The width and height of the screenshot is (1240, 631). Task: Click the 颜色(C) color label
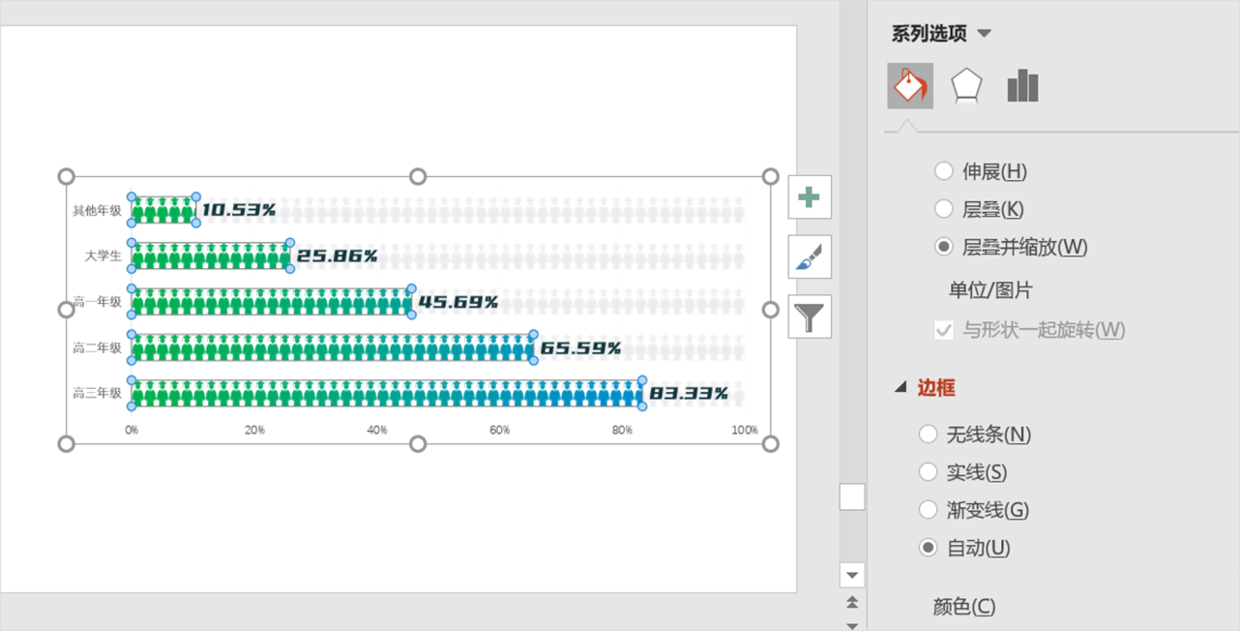963,607
